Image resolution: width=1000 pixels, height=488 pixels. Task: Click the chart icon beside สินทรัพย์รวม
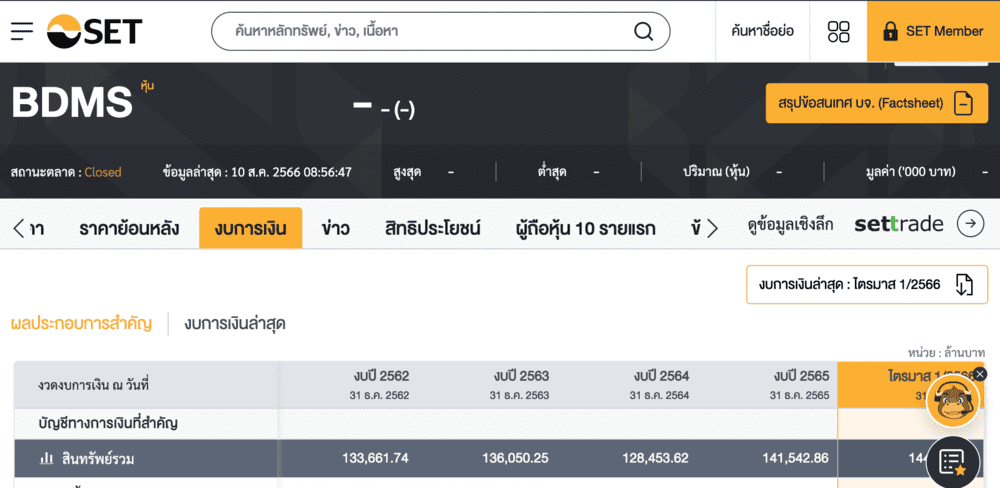(46, 459)
